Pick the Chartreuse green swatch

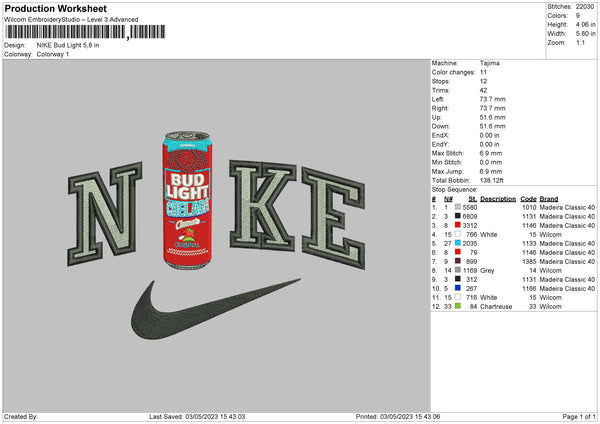[458, 306]
